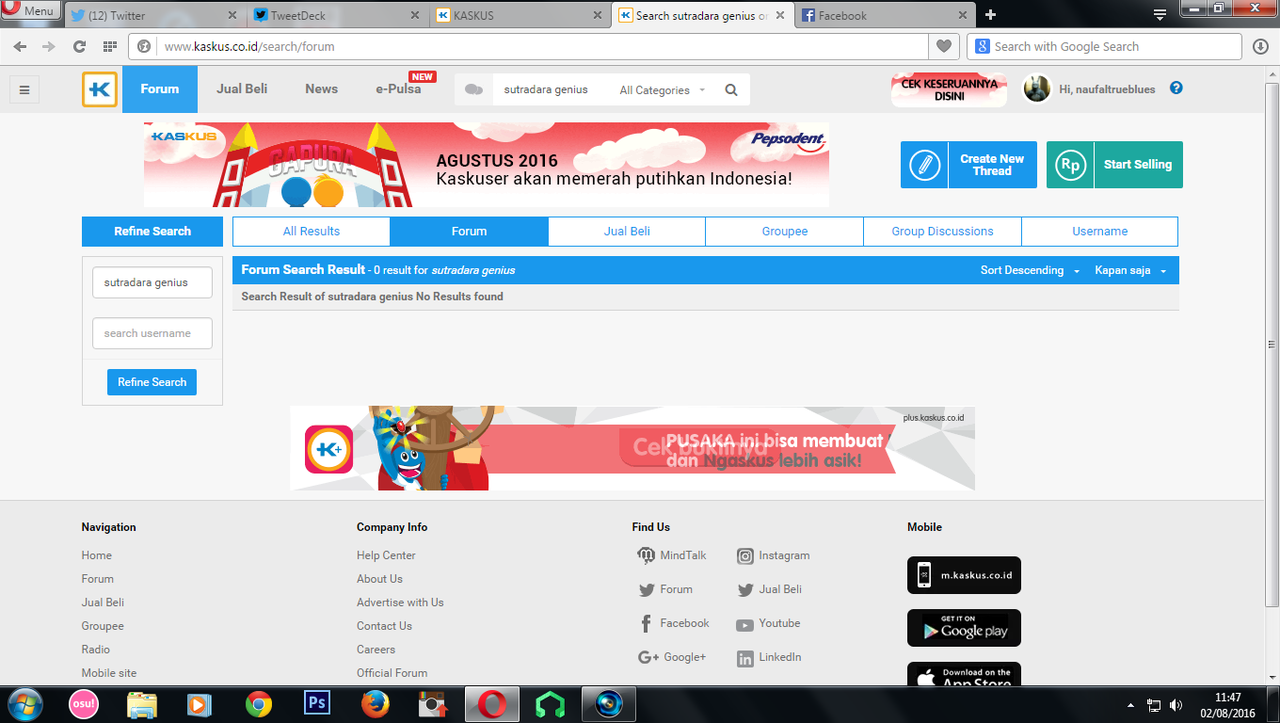Open the Careers footer link
This screenshot has width=1280, height=723.
click(376, 649)
